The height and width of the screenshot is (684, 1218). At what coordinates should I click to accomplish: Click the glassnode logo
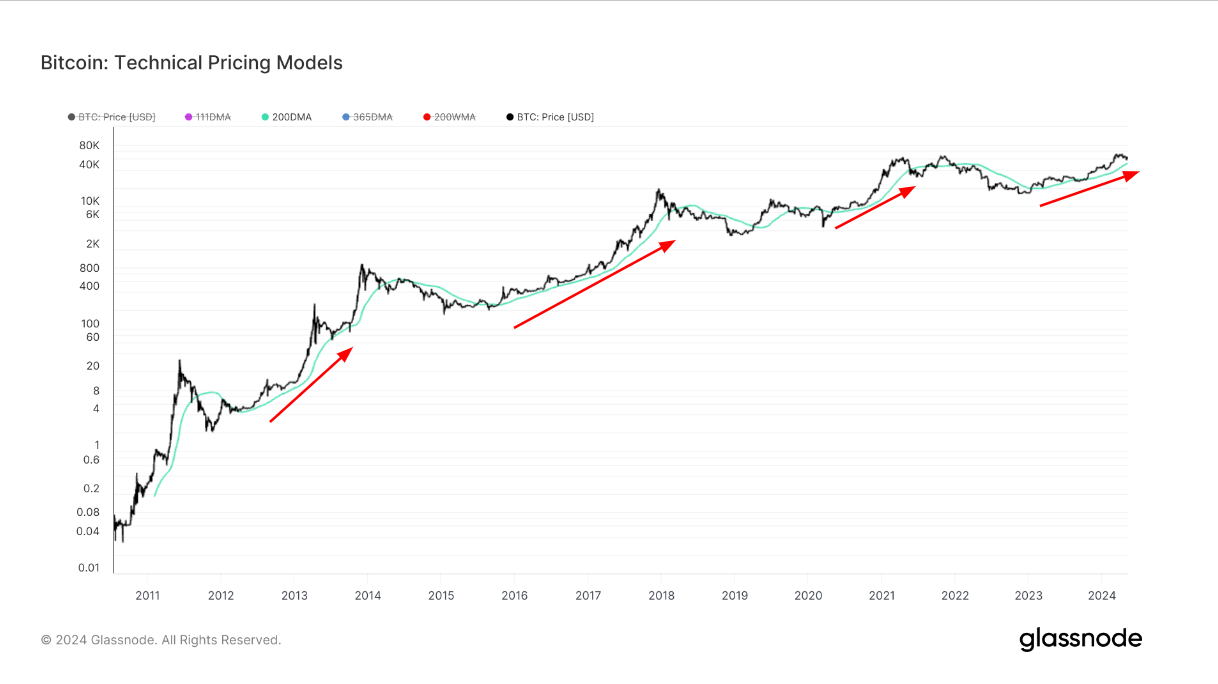1080,639
